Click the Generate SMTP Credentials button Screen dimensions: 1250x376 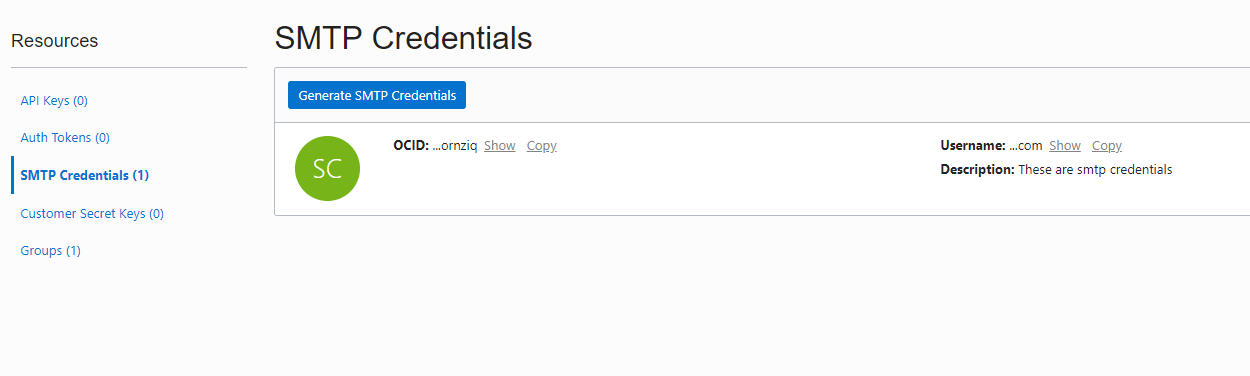(x=377, y=95)
